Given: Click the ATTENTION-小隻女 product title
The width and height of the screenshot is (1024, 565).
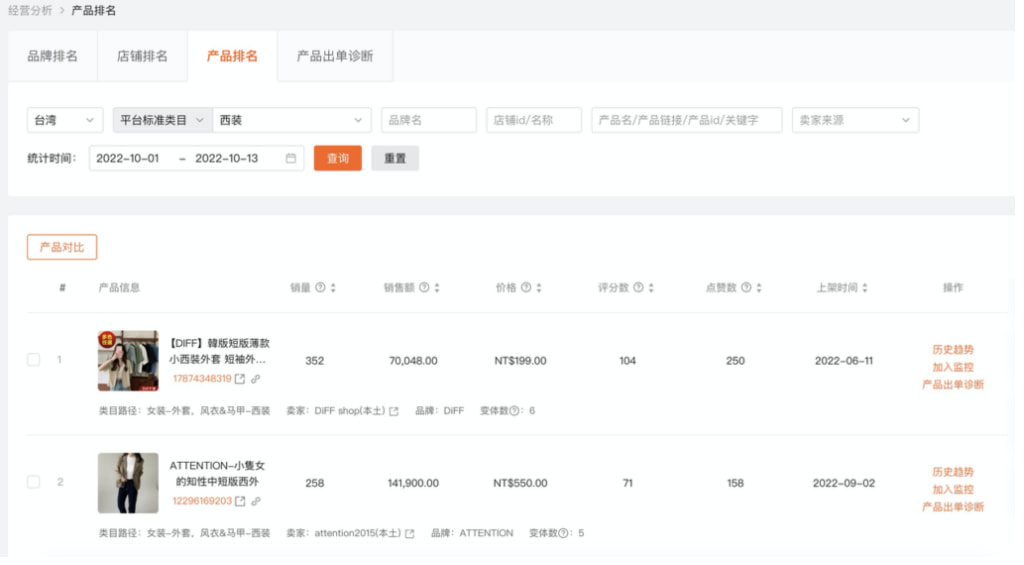Looking at the screenshot, I should pyautogui.click(x=217, y=474).
